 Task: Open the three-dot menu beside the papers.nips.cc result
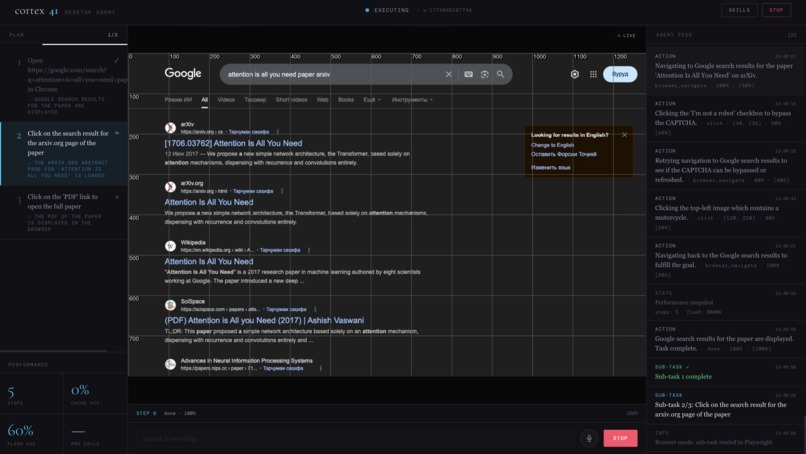320,368
